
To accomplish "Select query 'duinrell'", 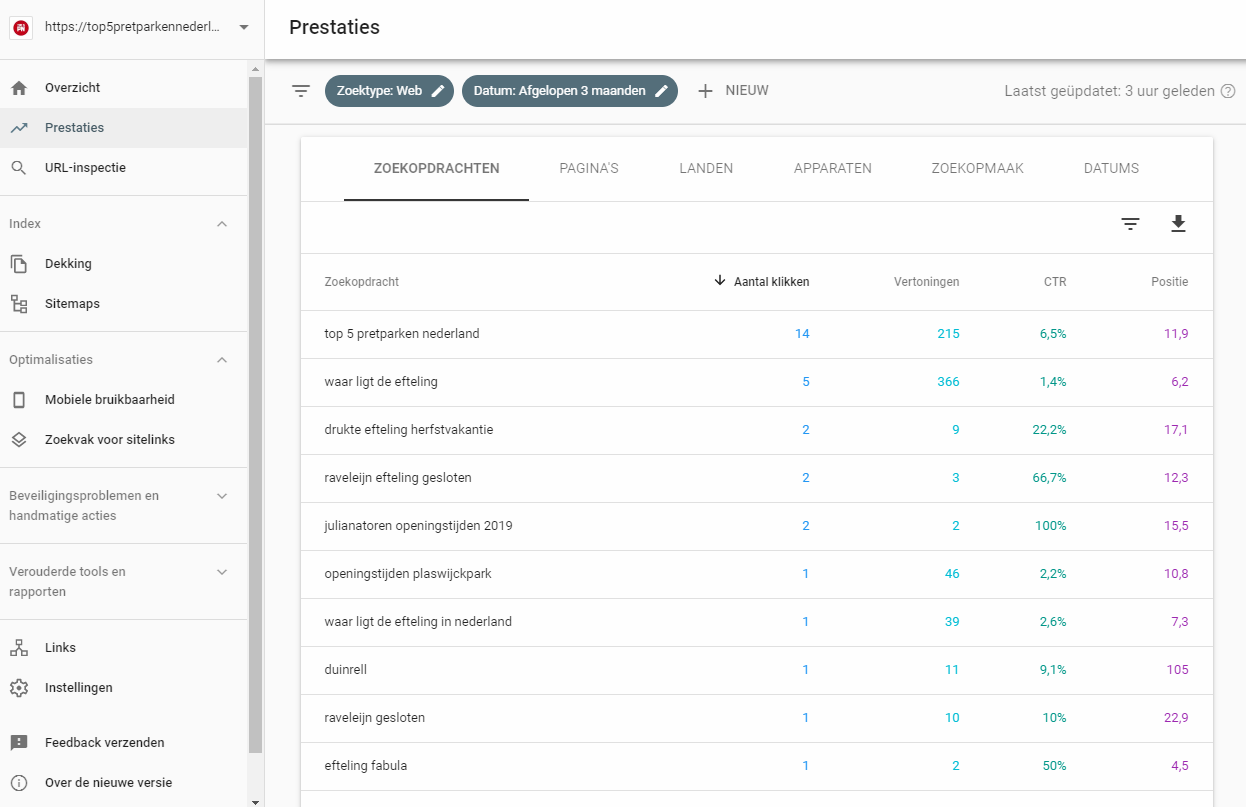I will (346, 670).
